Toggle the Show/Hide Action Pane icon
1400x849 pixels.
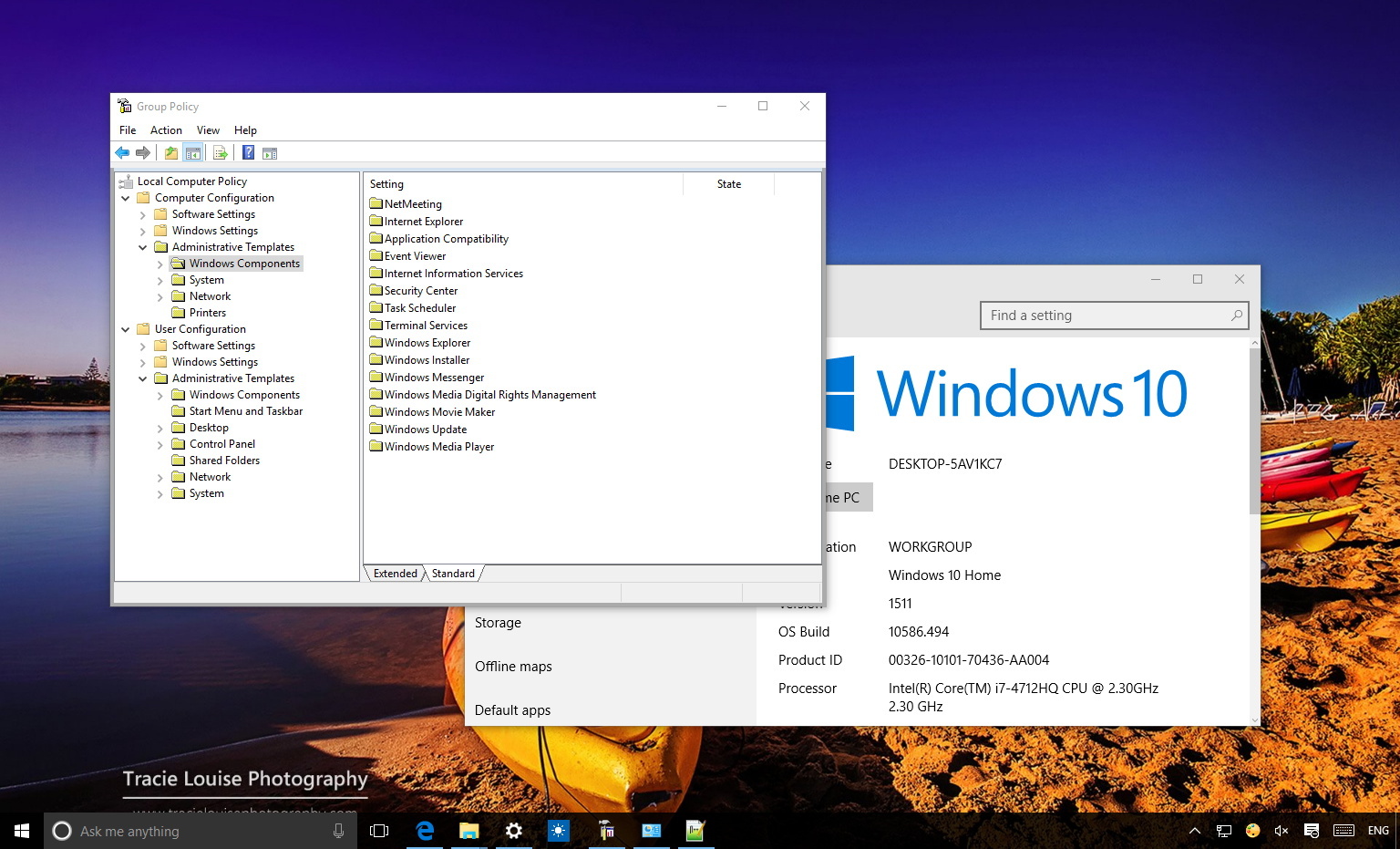270,153
